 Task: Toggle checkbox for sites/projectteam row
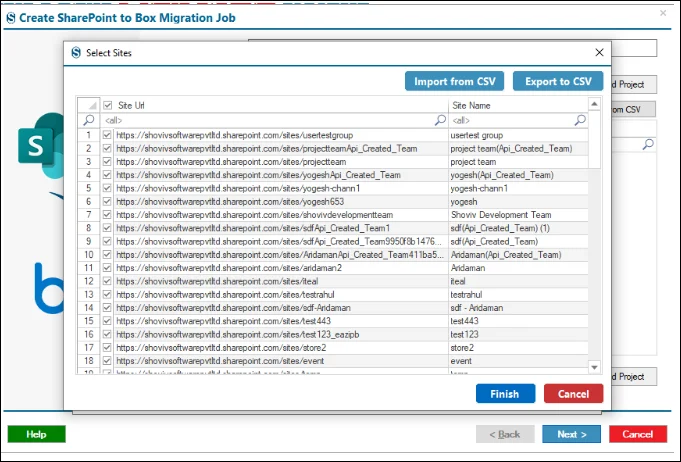coord(107,162)
